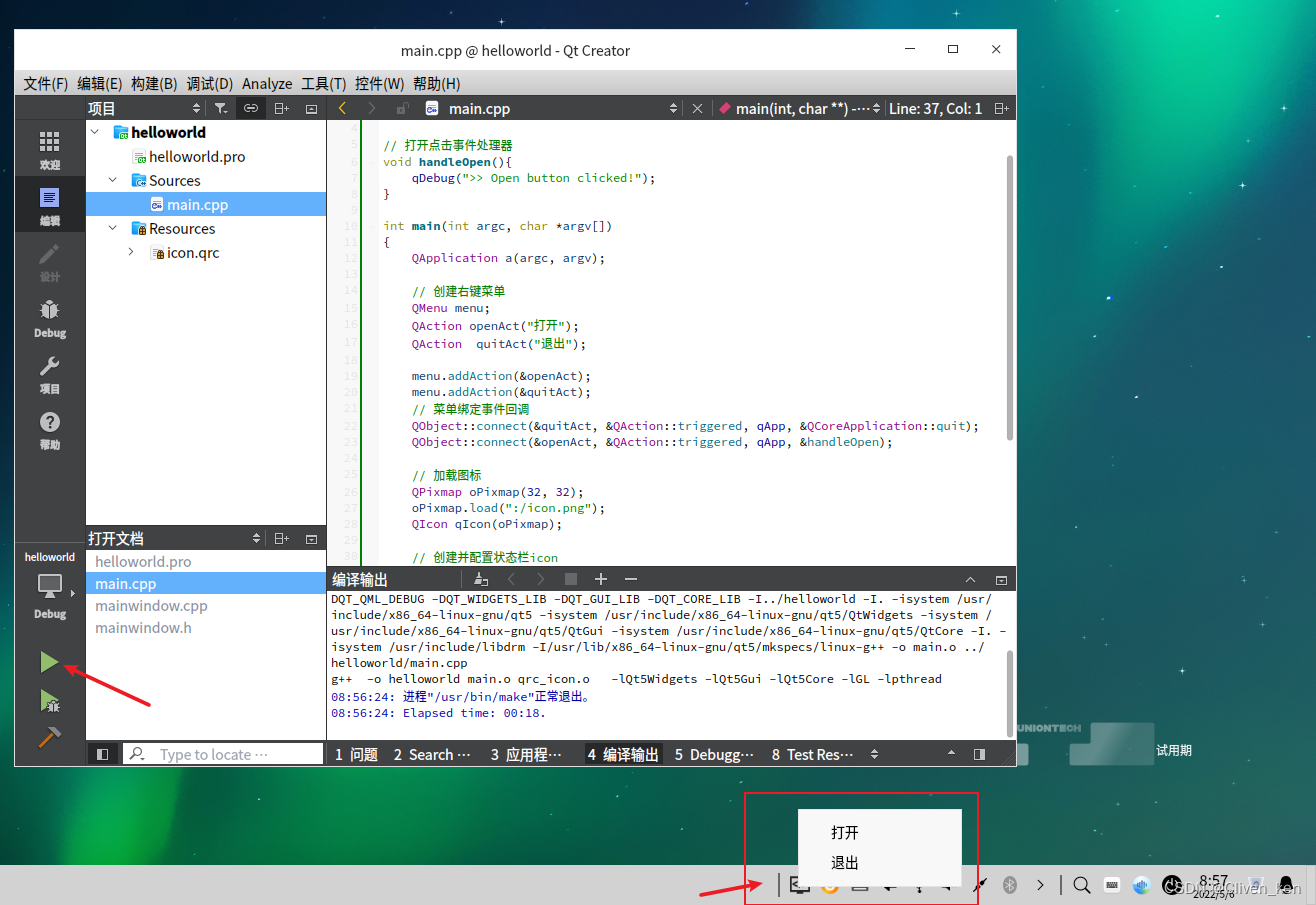Open Design mode (设计)
The width and height of the screenshot is (1316, 905).
(50, 262)
